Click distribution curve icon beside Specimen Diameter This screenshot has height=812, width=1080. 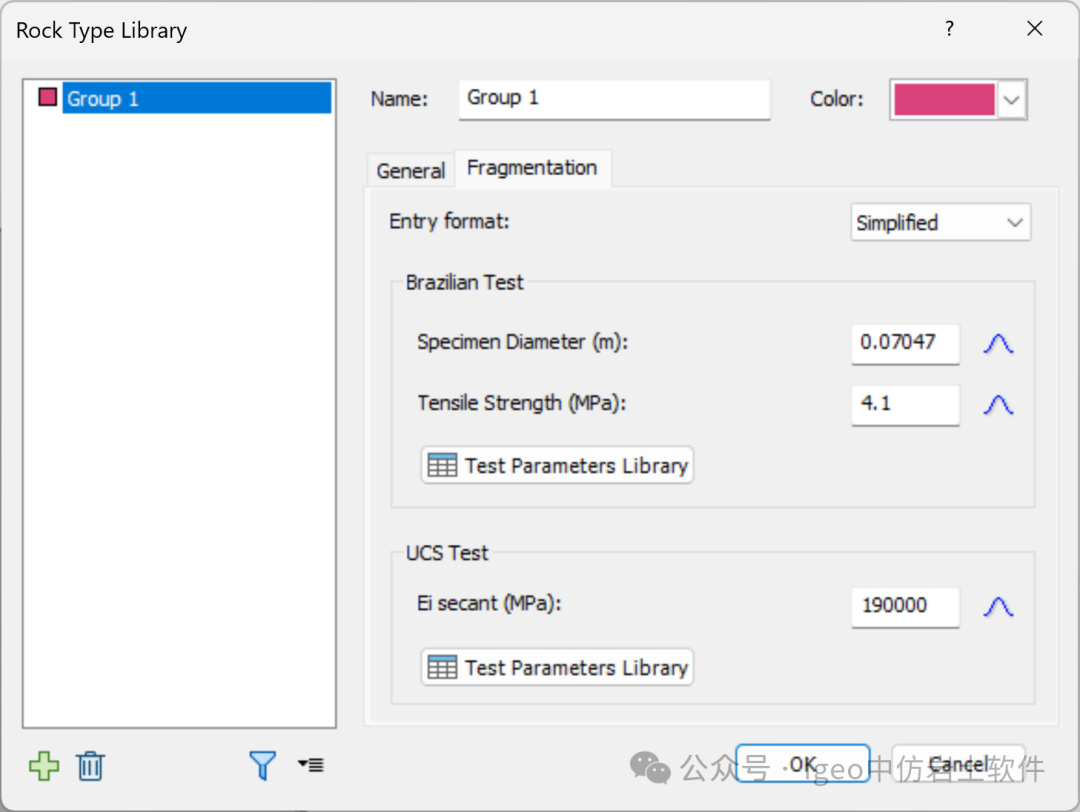(x=998, y=344)
